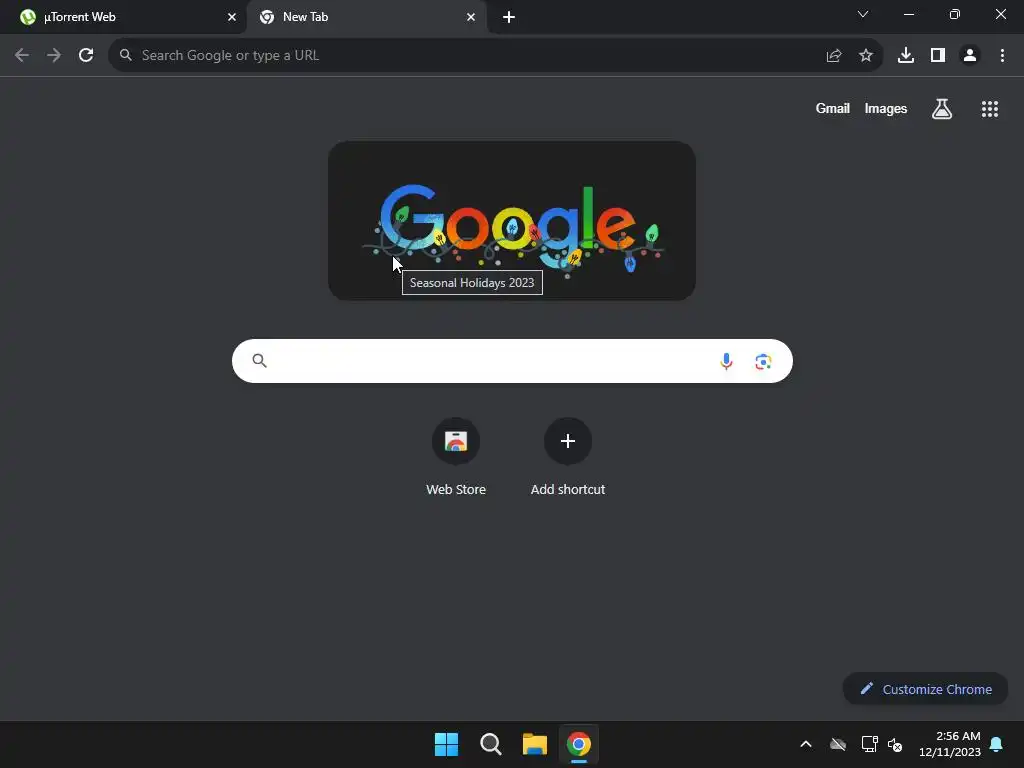This screenshot has height=768, width=1024.
Task: Click the OneDrive cloud tray icon
Action: (838, 744)
